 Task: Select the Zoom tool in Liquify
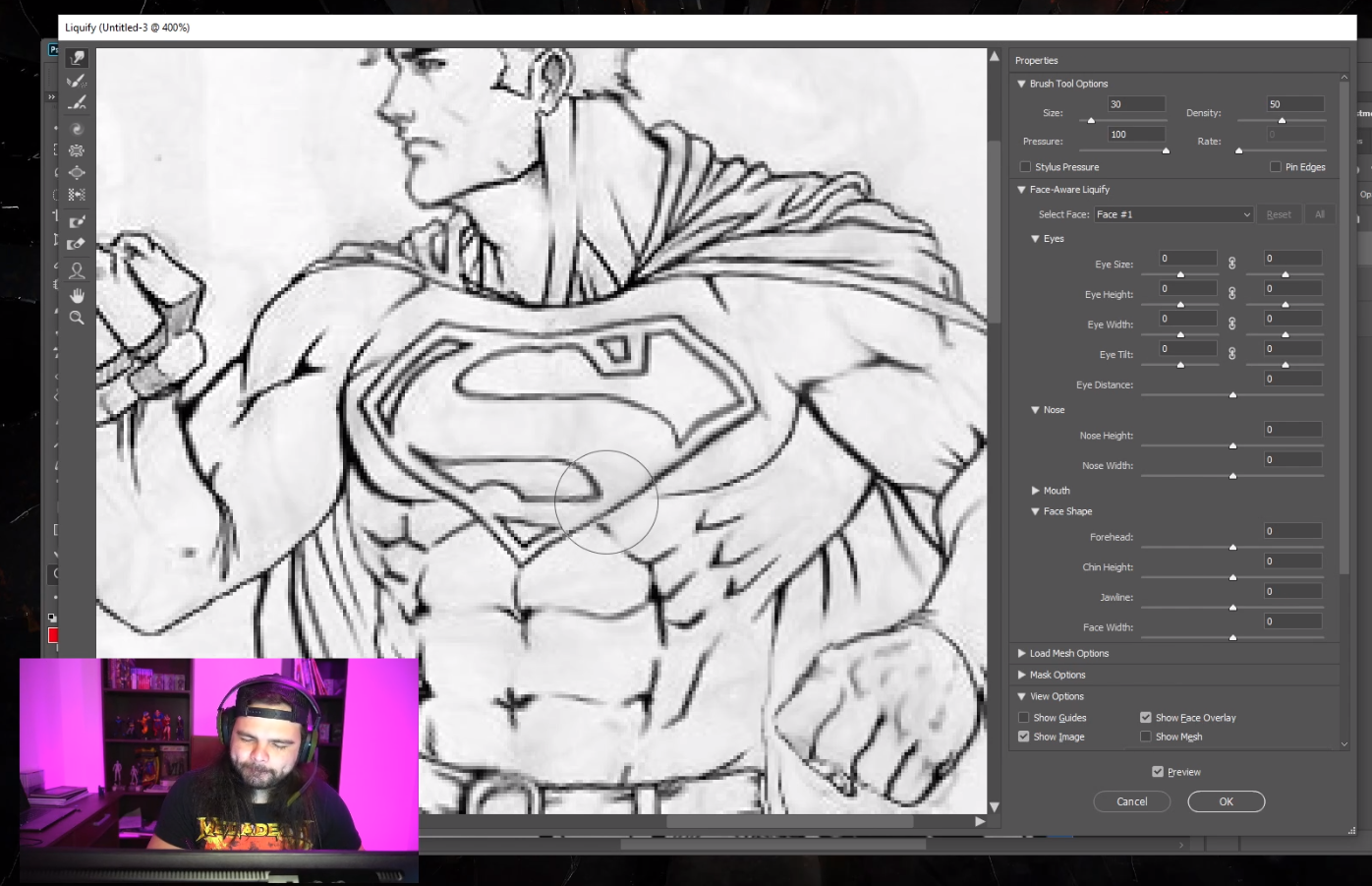pyautogui.click(x=77, y=318)
